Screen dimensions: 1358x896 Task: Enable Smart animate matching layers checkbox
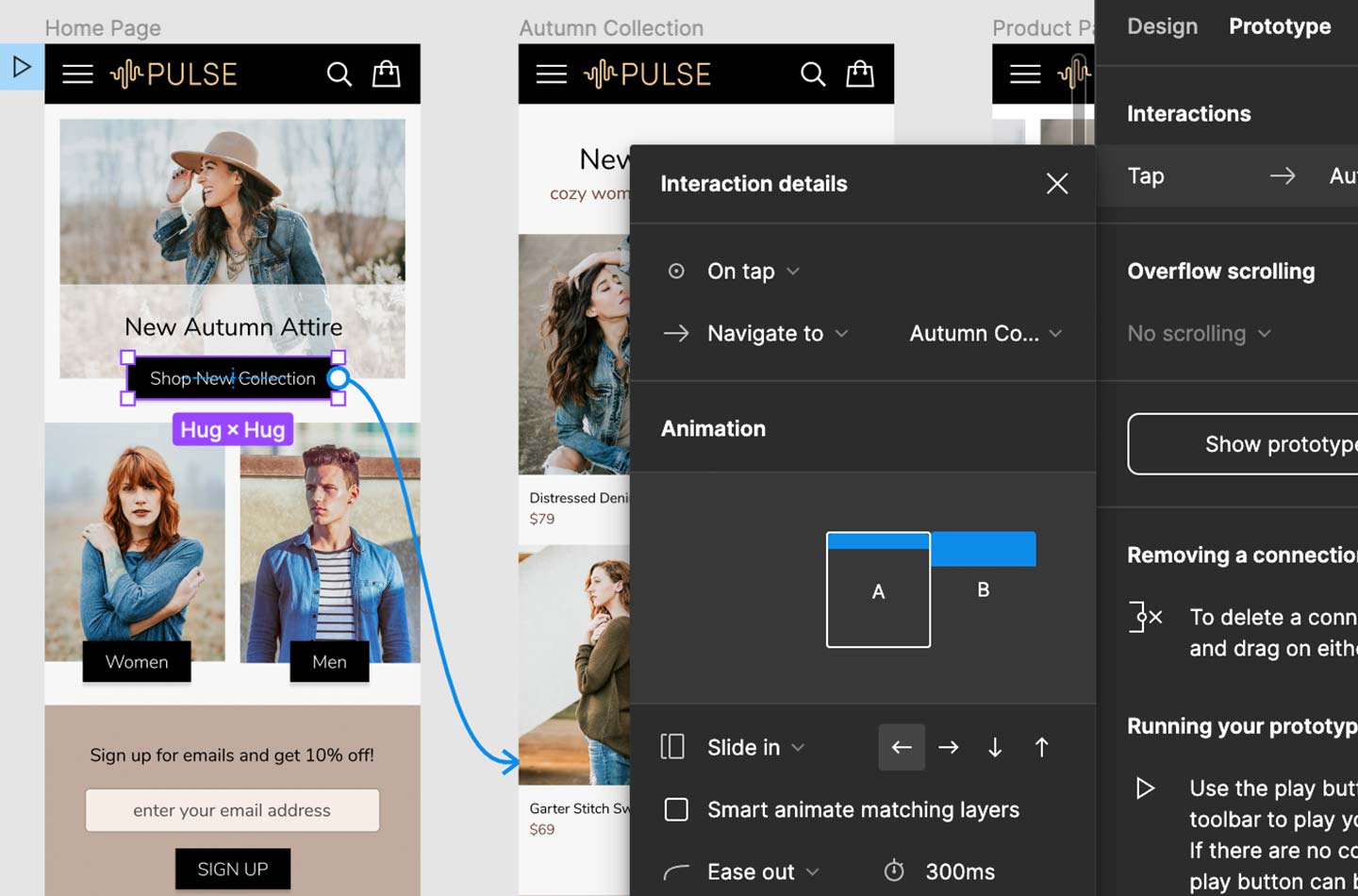pos(676,810)
